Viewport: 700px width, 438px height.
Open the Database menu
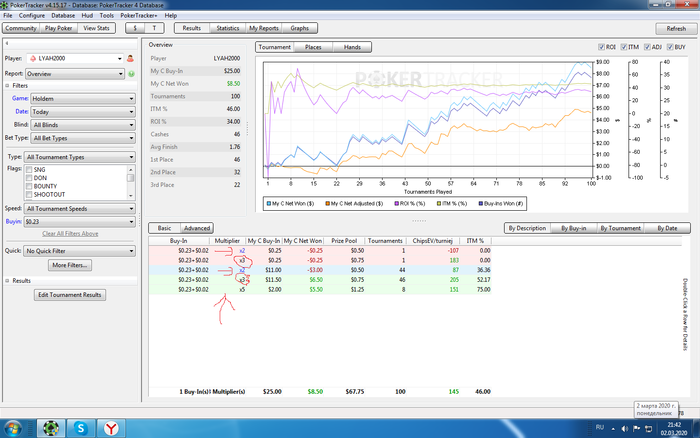click(63, 15)
